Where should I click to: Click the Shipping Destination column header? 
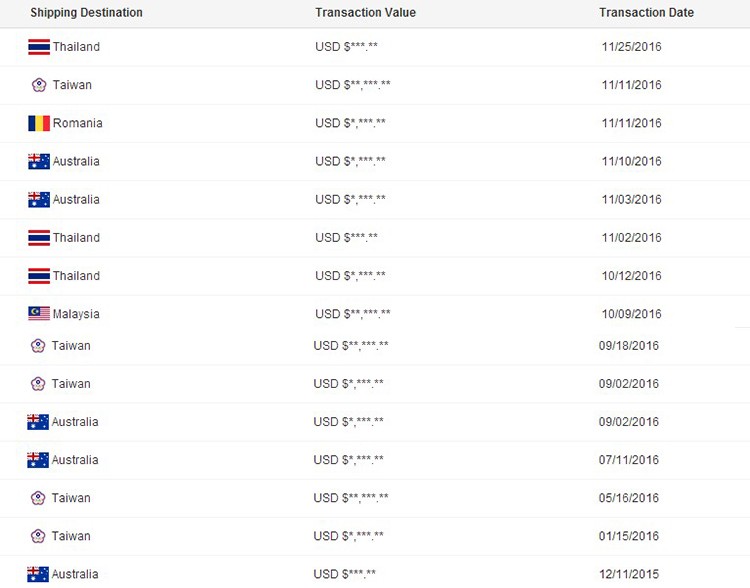(x=86, y=13)
